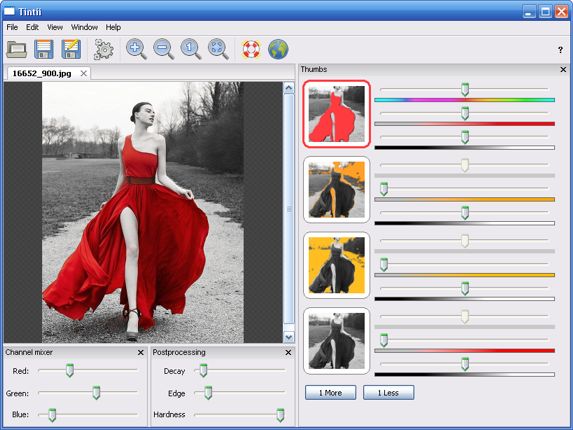Image resolution: width=573 pixels, height=430 pixels.
Task: Click the 1 Less button
Action: coord(388,393)
